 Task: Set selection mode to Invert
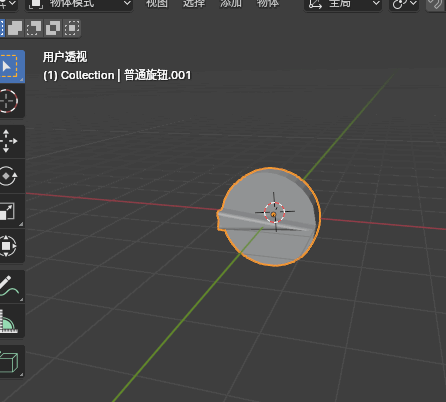53,28
